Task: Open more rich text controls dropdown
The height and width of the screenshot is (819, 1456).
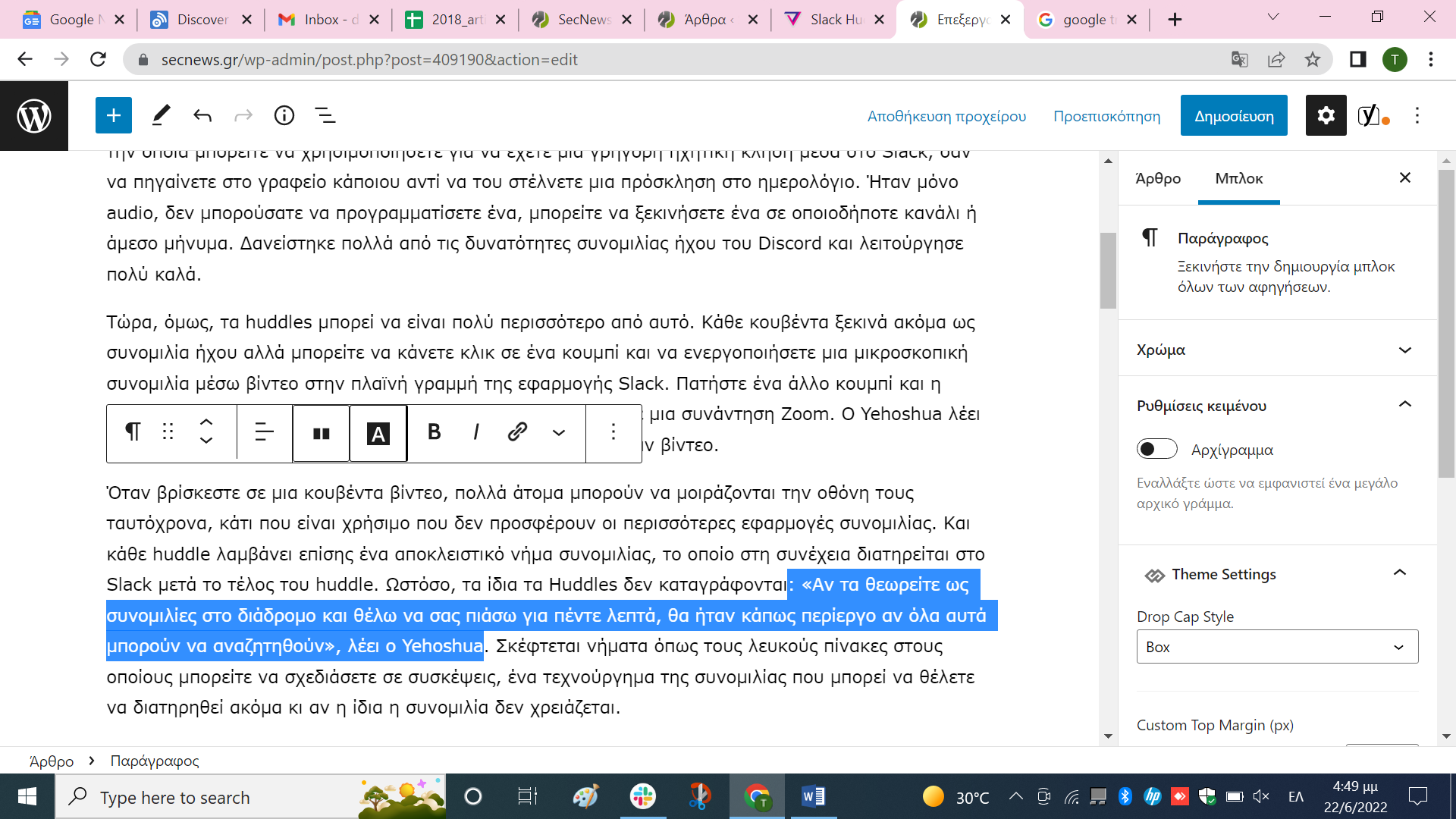Action: (559, 432)
